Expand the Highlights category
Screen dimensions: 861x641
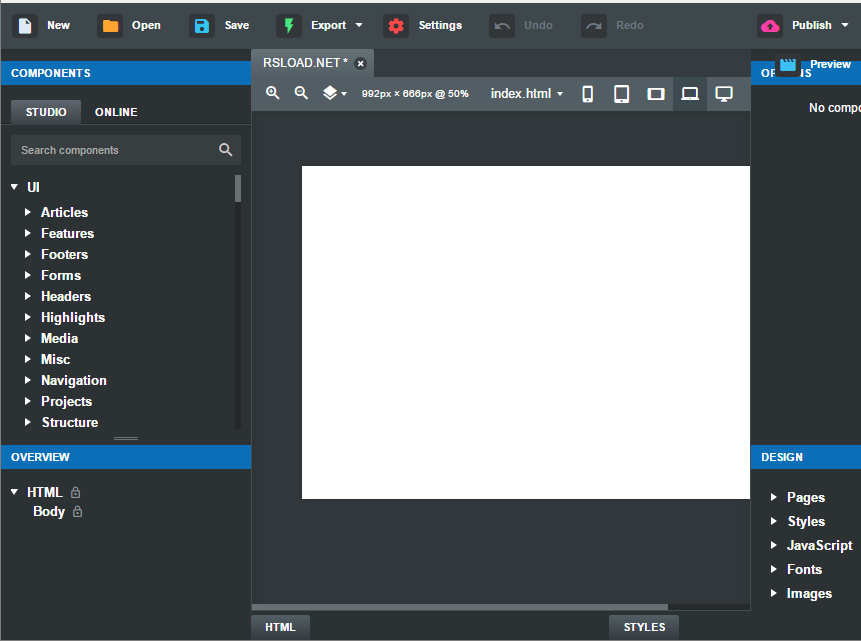pyautogui.click(x=27, y=317)
